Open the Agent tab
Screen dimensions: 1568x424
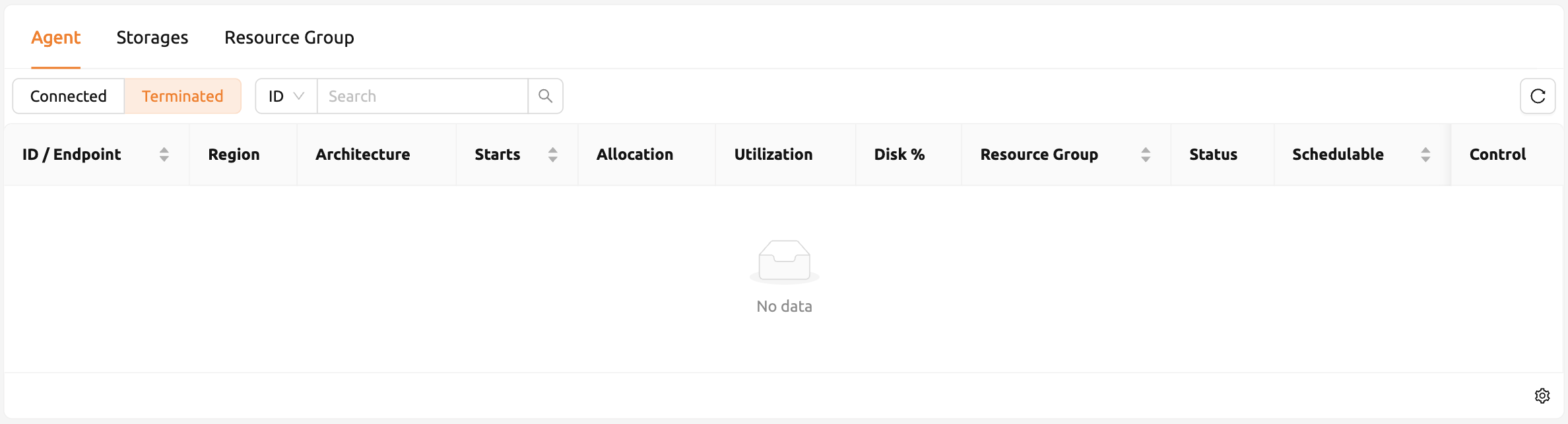56,38
